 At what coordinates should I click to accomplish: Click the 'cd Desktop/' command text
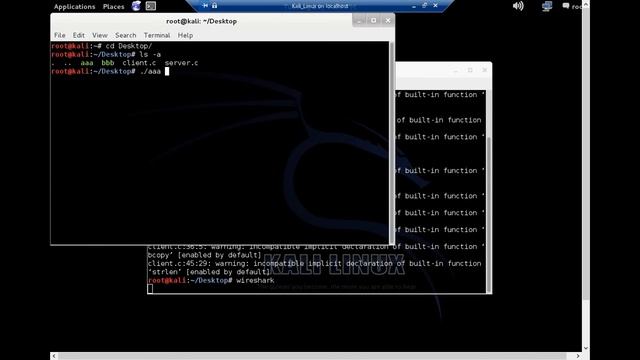click(x=129, y=46)
